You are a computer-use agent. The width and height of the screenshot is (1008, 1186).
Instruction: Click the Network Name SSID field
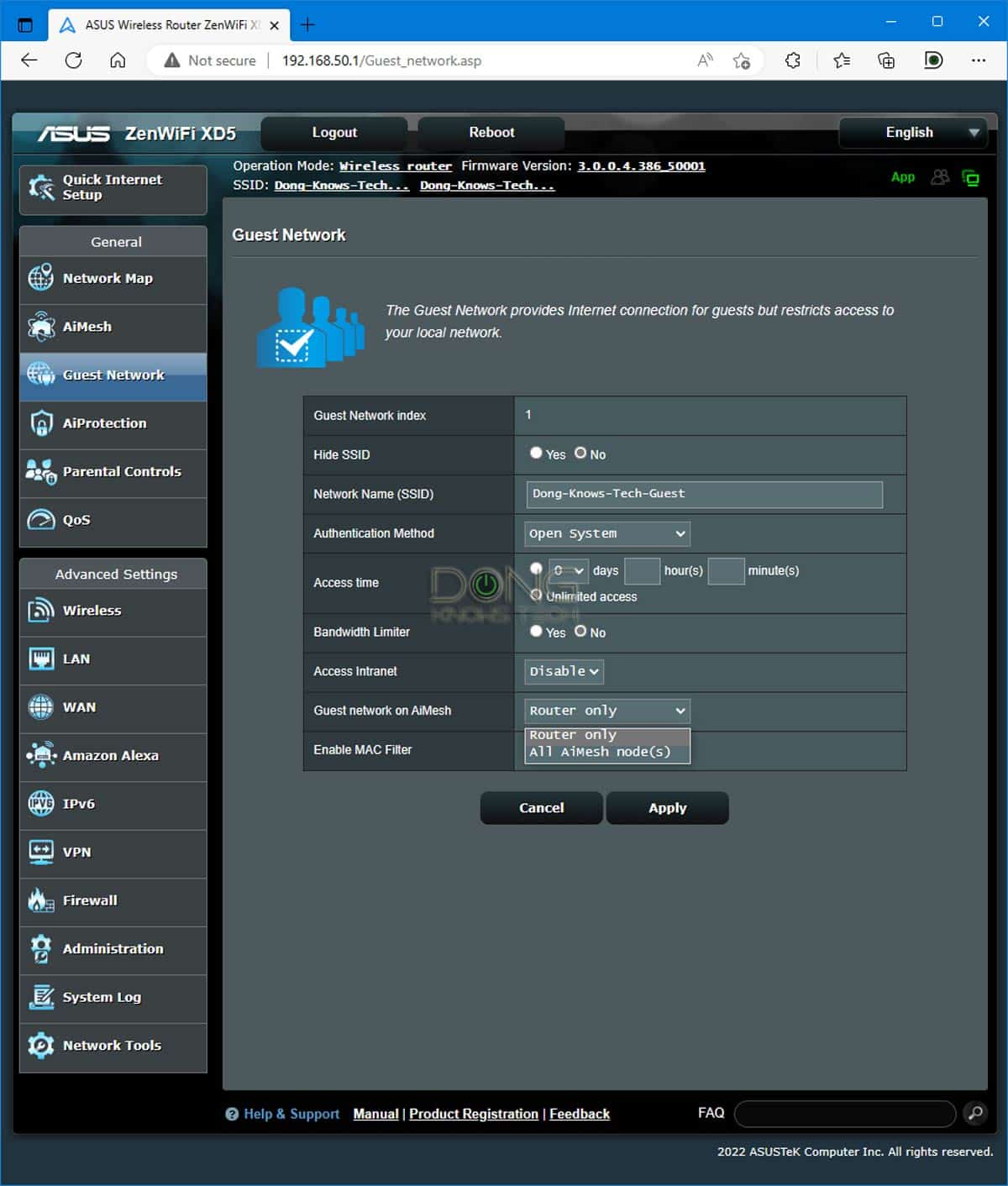[x=704, y=494]
